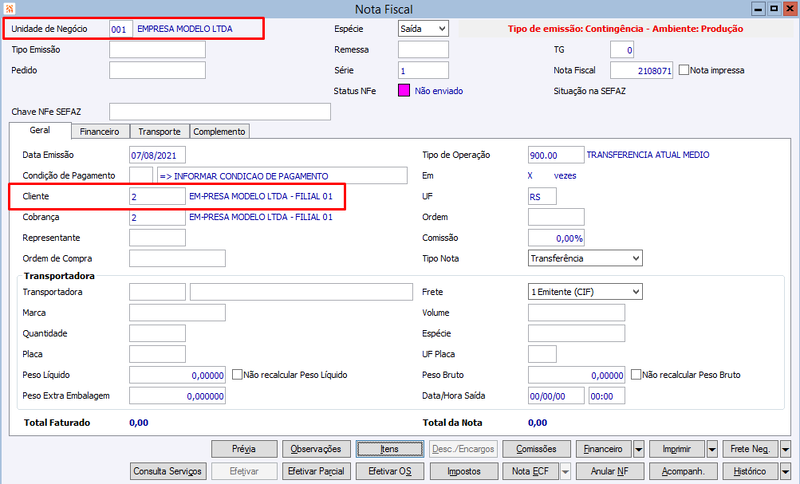
Task: Expand the Nota ECF dropdown arrow
Action: click(x=565, y=471)
